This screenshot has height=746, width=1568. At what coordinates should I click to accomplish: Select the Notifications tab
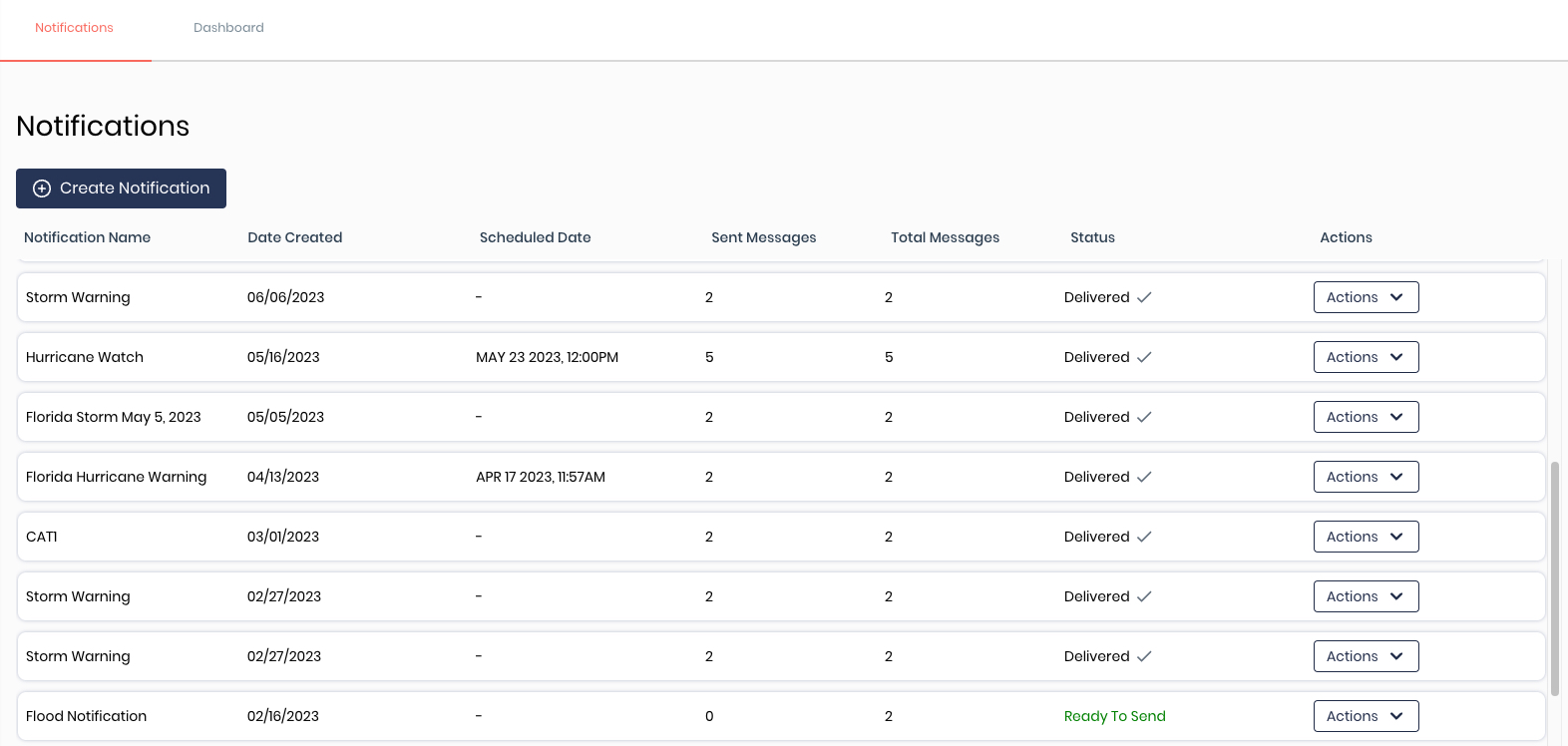click(74, 28)
